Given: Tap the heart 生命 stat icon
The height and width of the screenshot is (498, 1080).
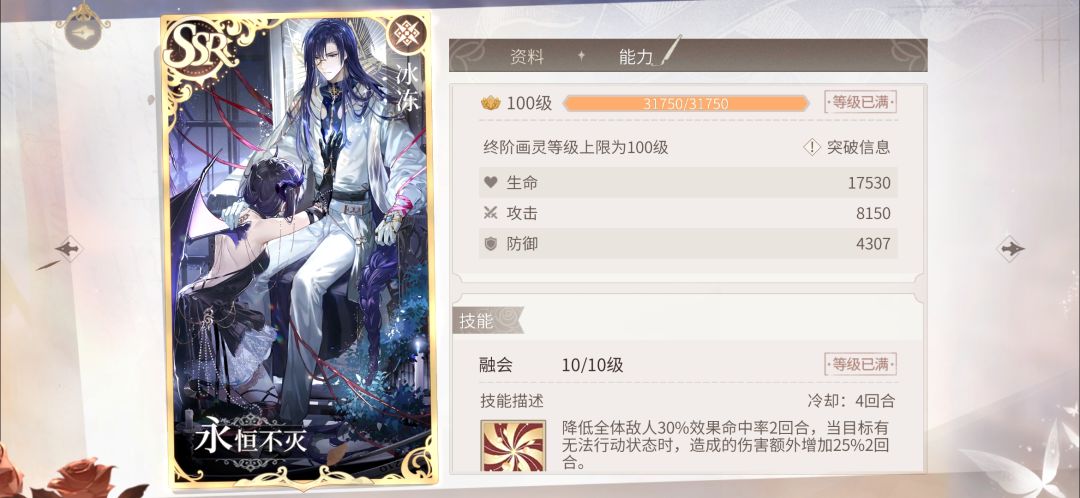Looking at the screenshot, I should [490, 183].
